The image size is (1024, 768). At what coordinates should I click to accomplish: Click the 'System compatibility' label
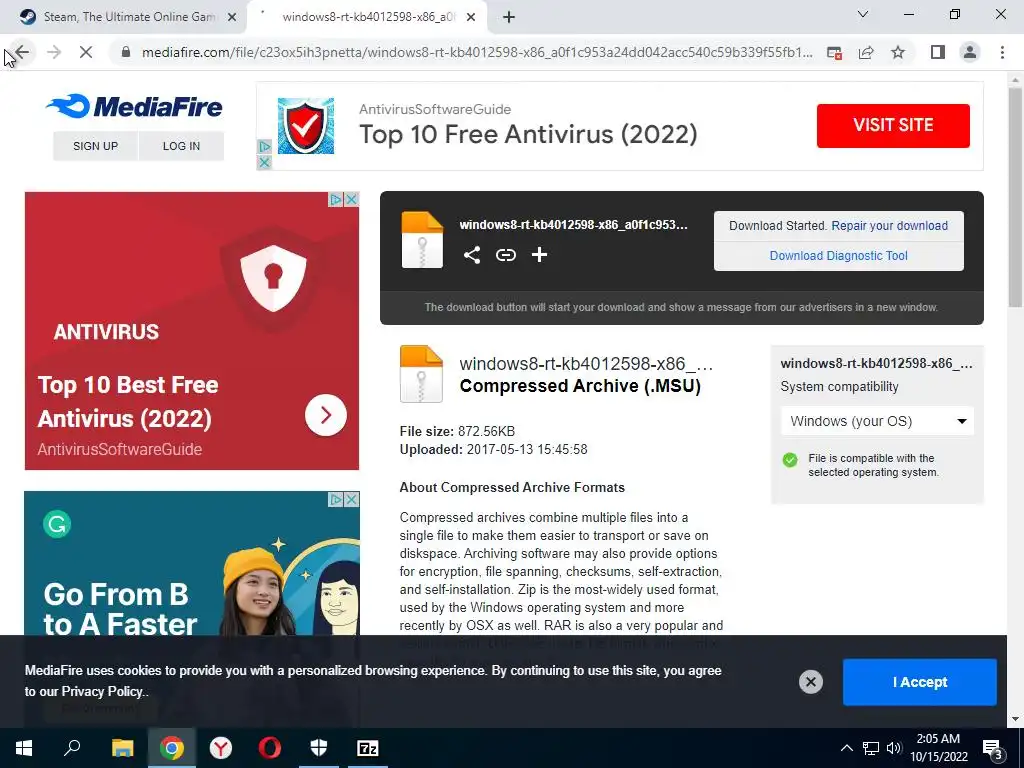(839, 387)
